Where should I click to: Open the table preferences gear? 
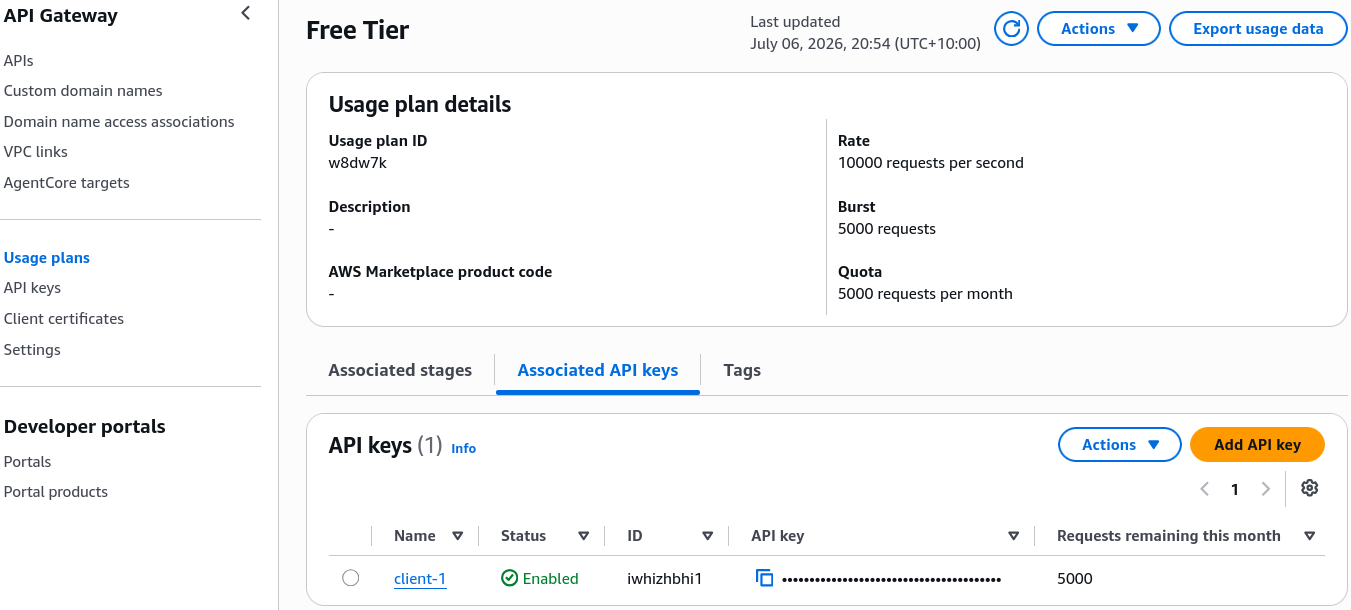(1310, 488)
